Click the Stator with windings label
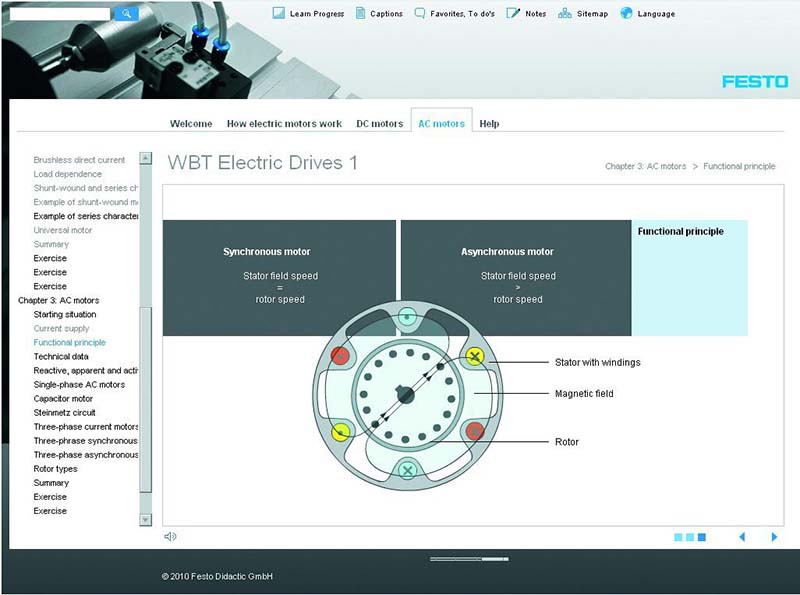 [x=597, y=362]
